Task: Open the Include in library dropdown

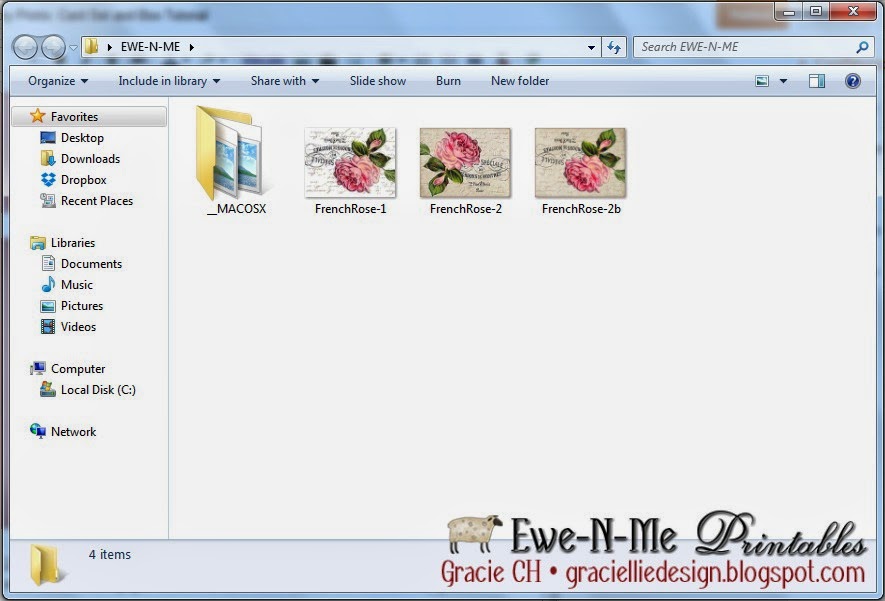Action: [169, 81]
